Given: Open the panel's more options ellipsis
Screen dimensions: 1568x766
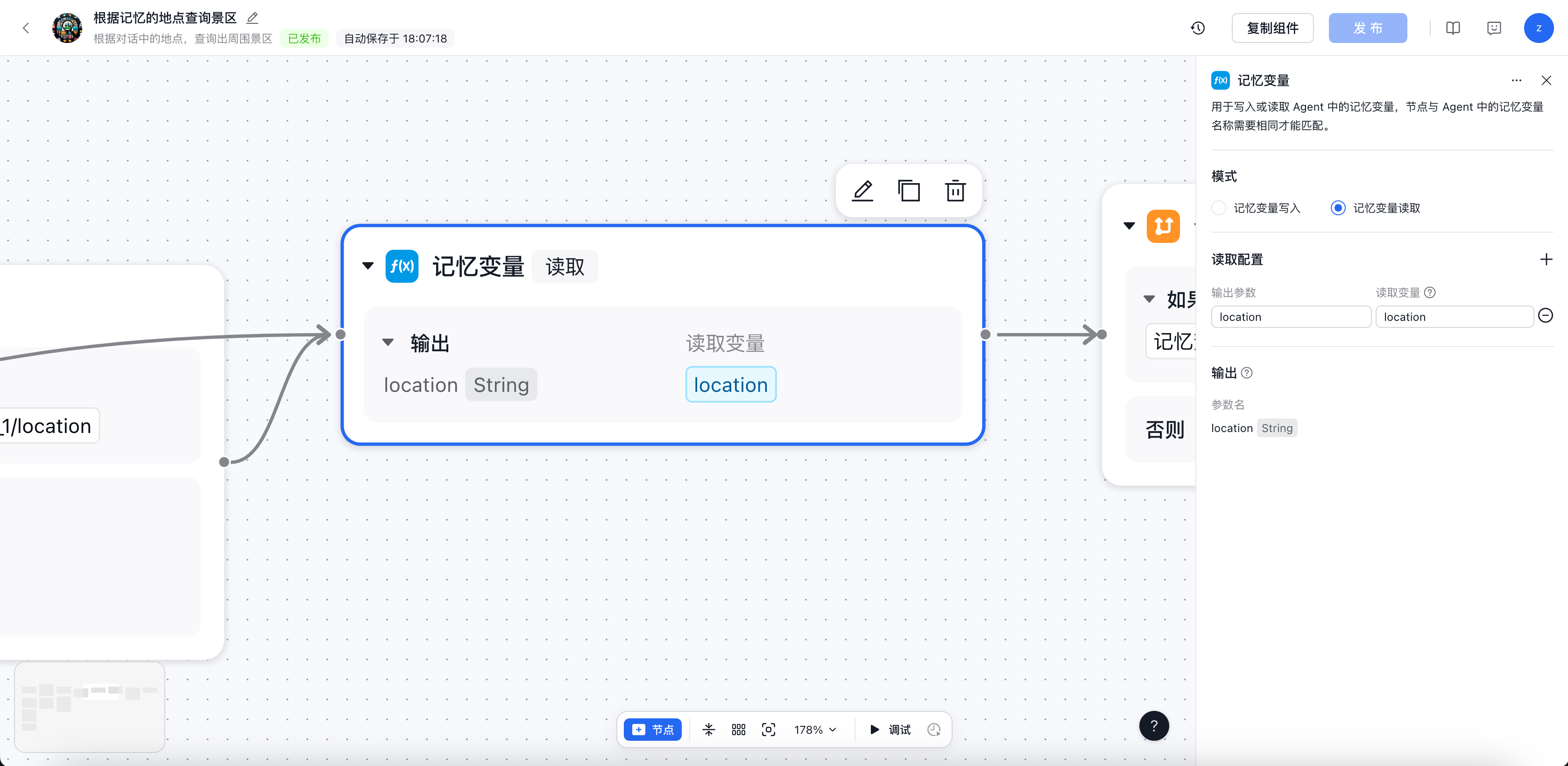Looking at the screenshot, I should tap(1516, 80).
